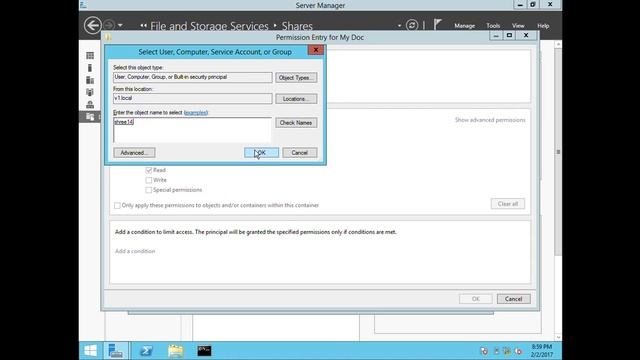Open File Explorer from the taskbar

[x=176, y=351]
